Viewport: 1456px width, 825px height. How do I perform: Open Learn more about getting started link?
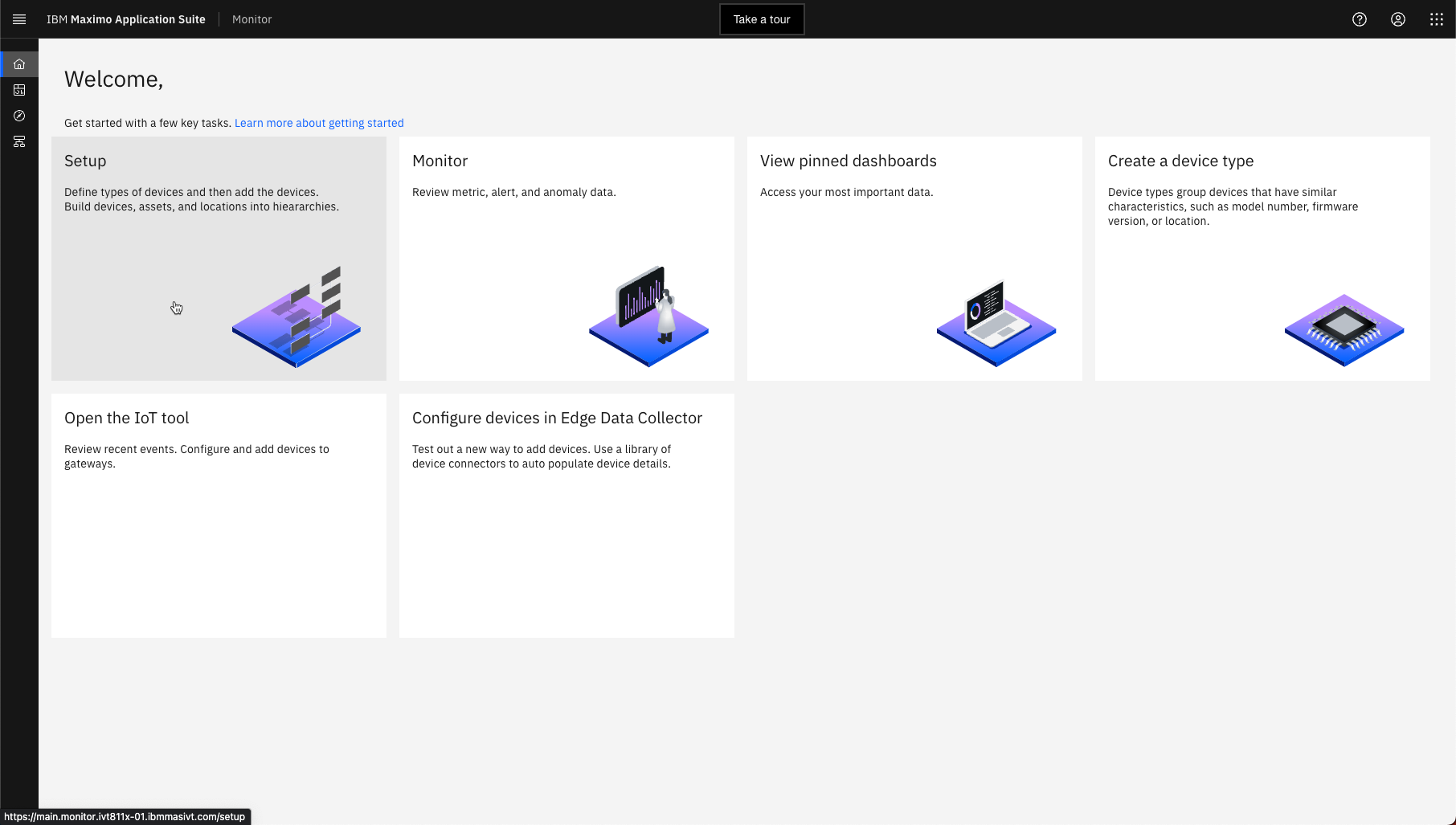coord(319,123)
